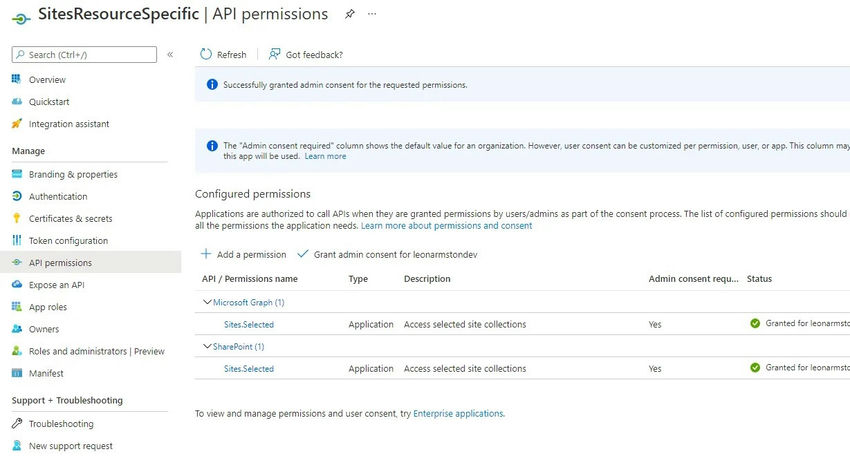Screen dimensions: 850x456
Task: Follow the Learn more link in info banner
Action: [x=325, y=156]
